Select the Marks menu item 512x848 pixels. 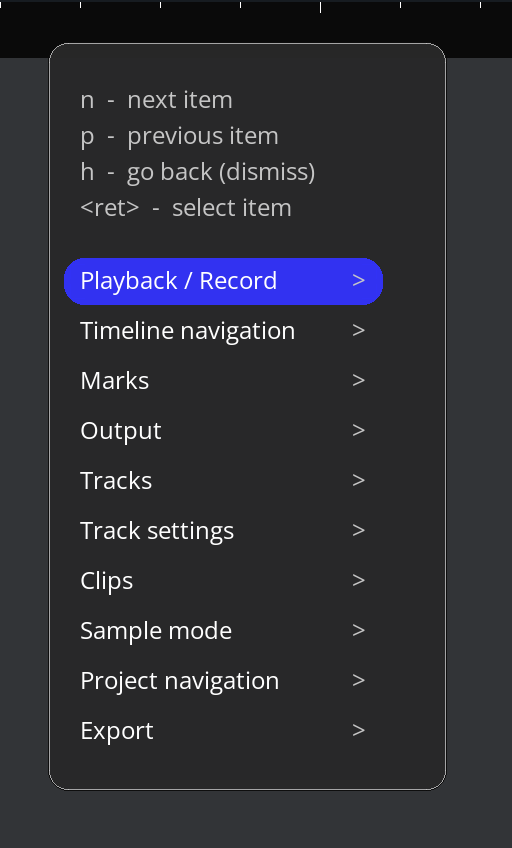tap(223, 381)
